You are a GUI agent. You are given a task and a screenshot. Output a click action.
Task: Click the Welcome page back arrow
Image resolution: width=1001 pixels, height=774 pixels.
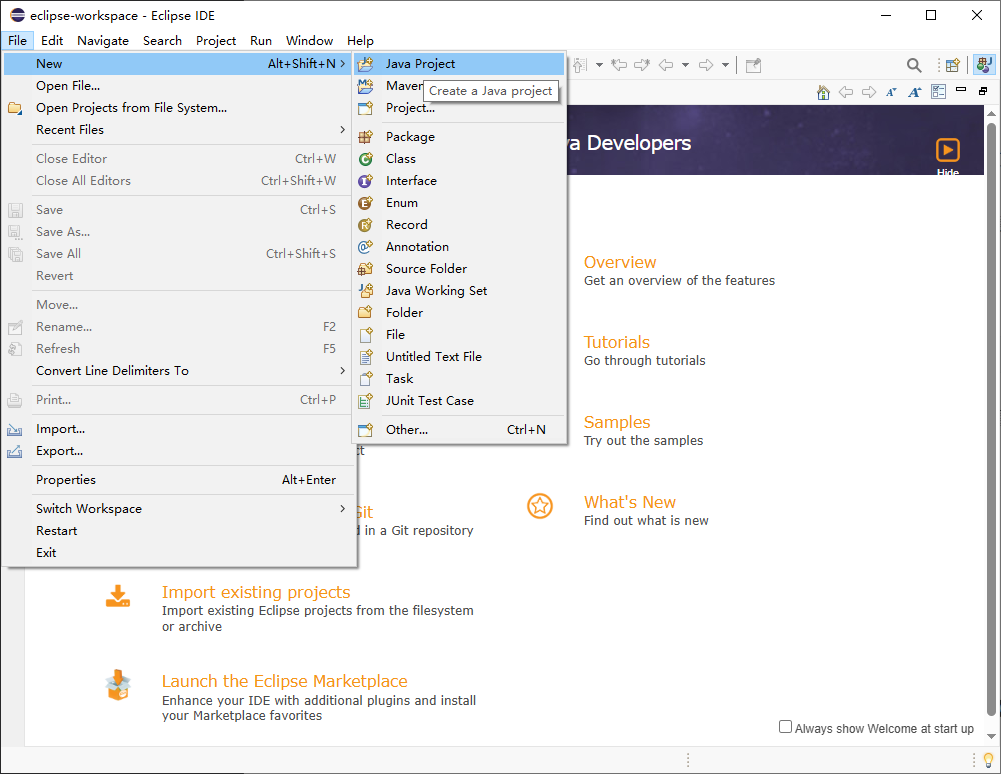[846, 92]
